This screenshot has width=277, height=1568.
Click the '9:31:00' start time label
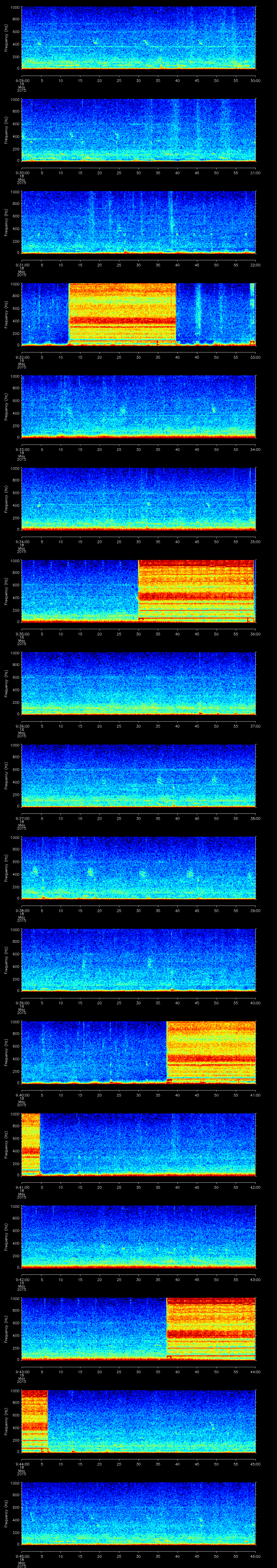click(x=22, y=265)
